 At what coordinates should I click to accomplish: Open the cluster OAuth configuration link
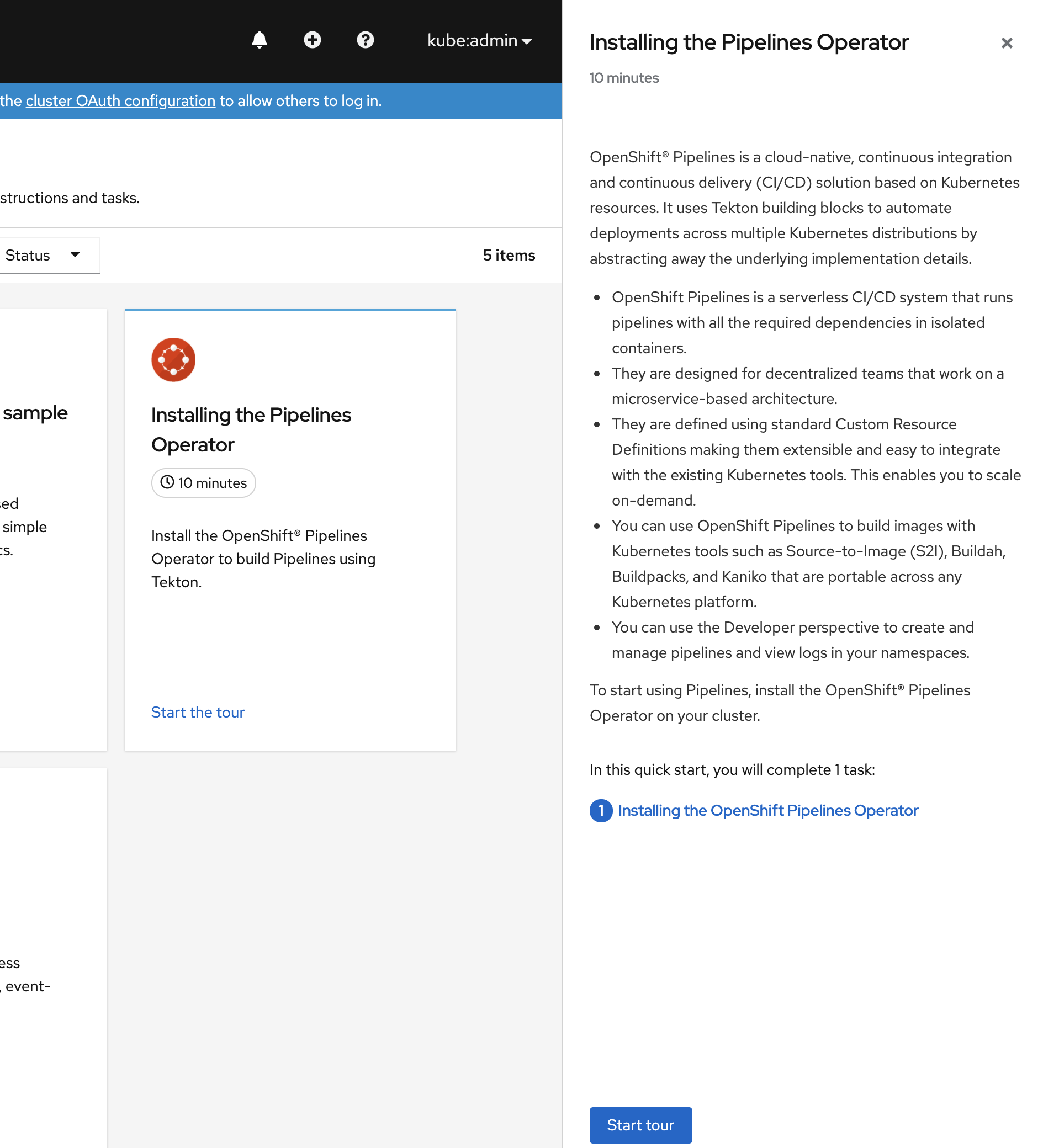click(x=120, y=101)
